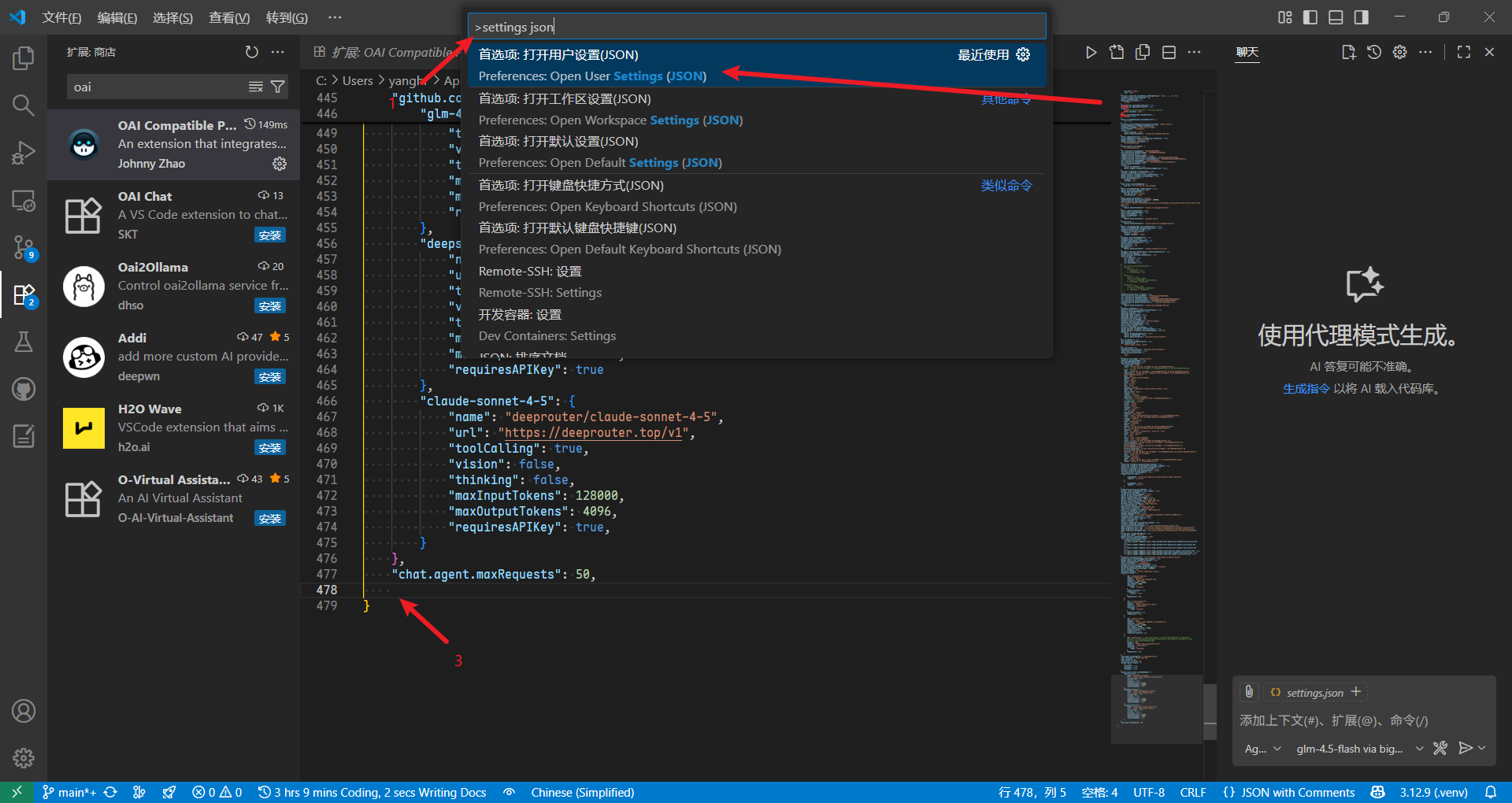Viewport: 1512px width, 803px height.
Task: Select 打开用户设置(JSON) command
Action: [757, 65]
